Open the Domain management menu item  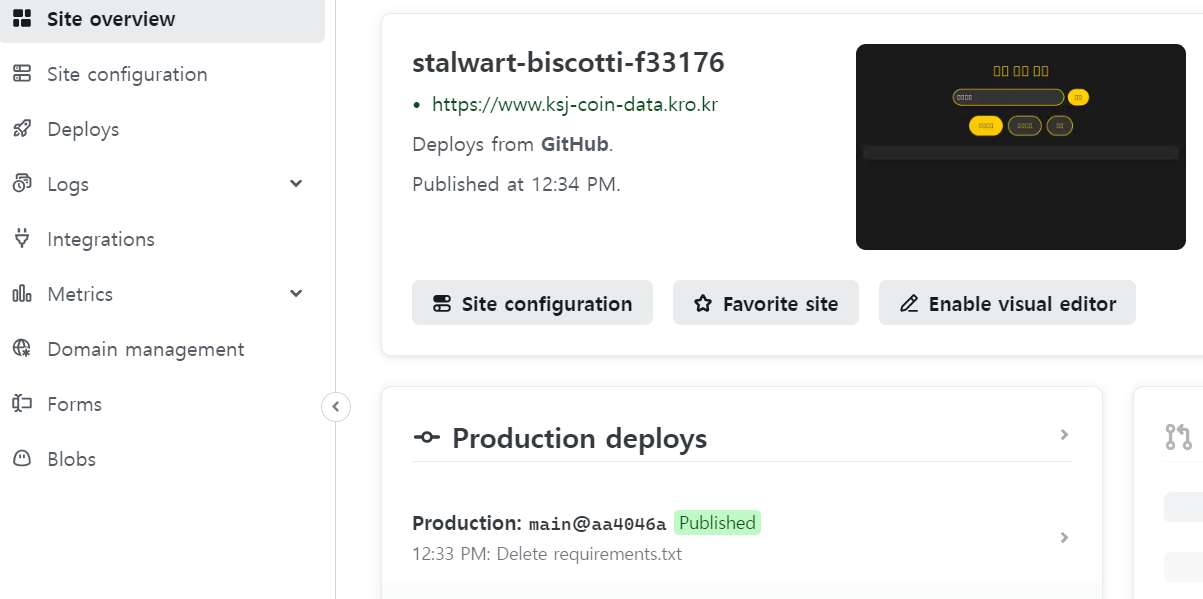[x=145, y=349]
